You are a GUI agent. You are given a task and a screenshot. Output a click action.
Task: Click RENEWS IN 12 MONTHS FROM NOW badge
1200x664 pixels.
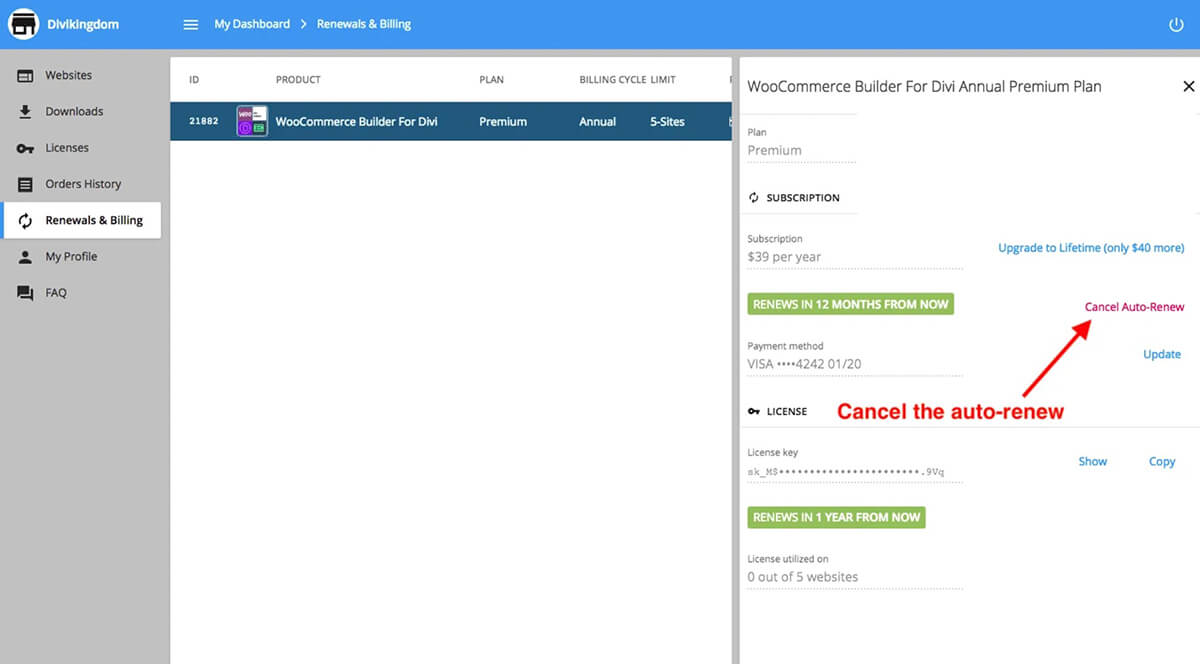click(851, 304)
